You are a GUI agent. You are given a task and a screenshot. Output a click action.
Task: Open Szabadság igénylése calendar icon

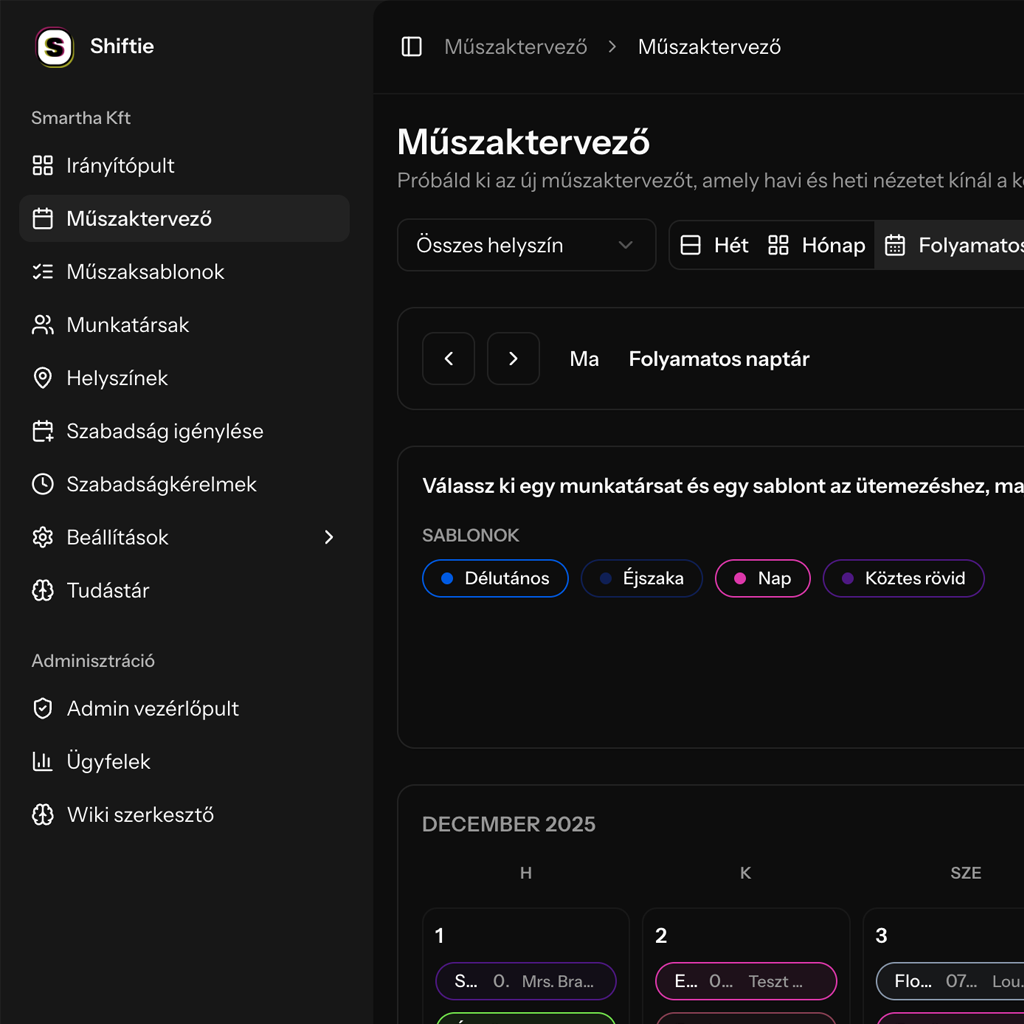point(42,432)
